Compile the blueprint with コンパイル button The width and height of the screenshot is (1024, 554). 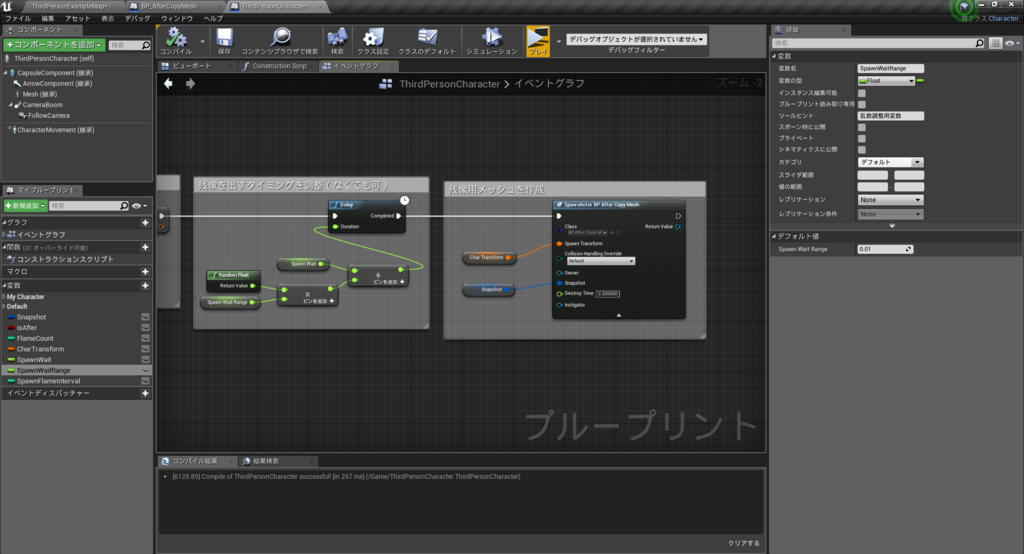tap(176, 41)
